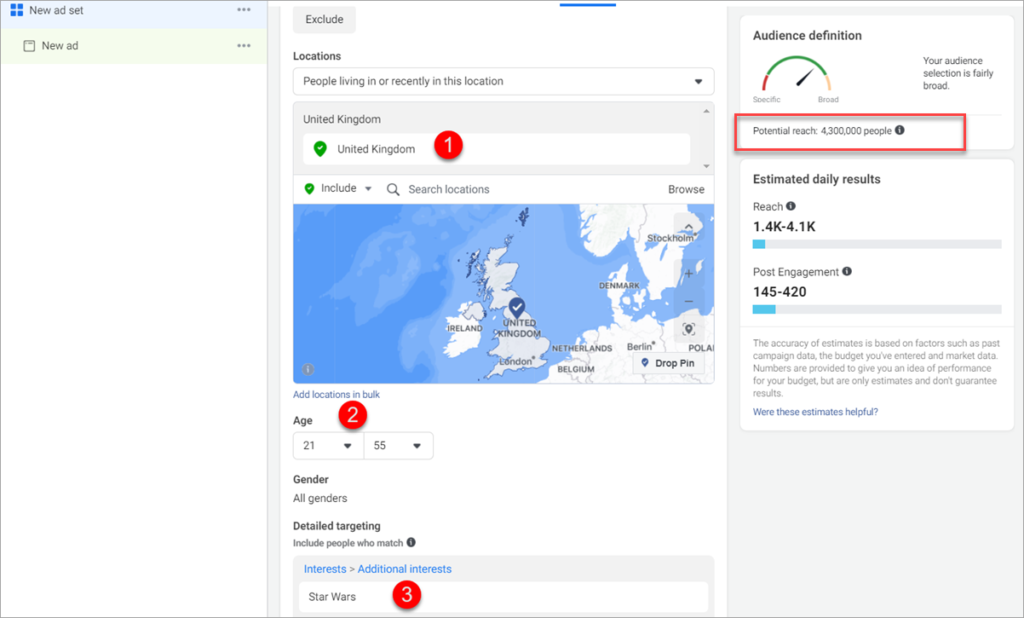Open the minimum age dropdown showing 21
This screenshot has height=618, width=1024.
(327, 446)
